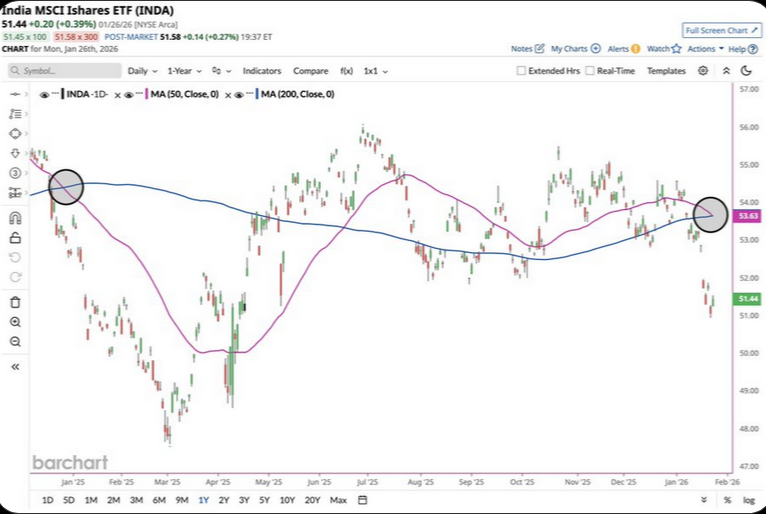
Task: Click the lock drawings icon
Action: point(15,238)
